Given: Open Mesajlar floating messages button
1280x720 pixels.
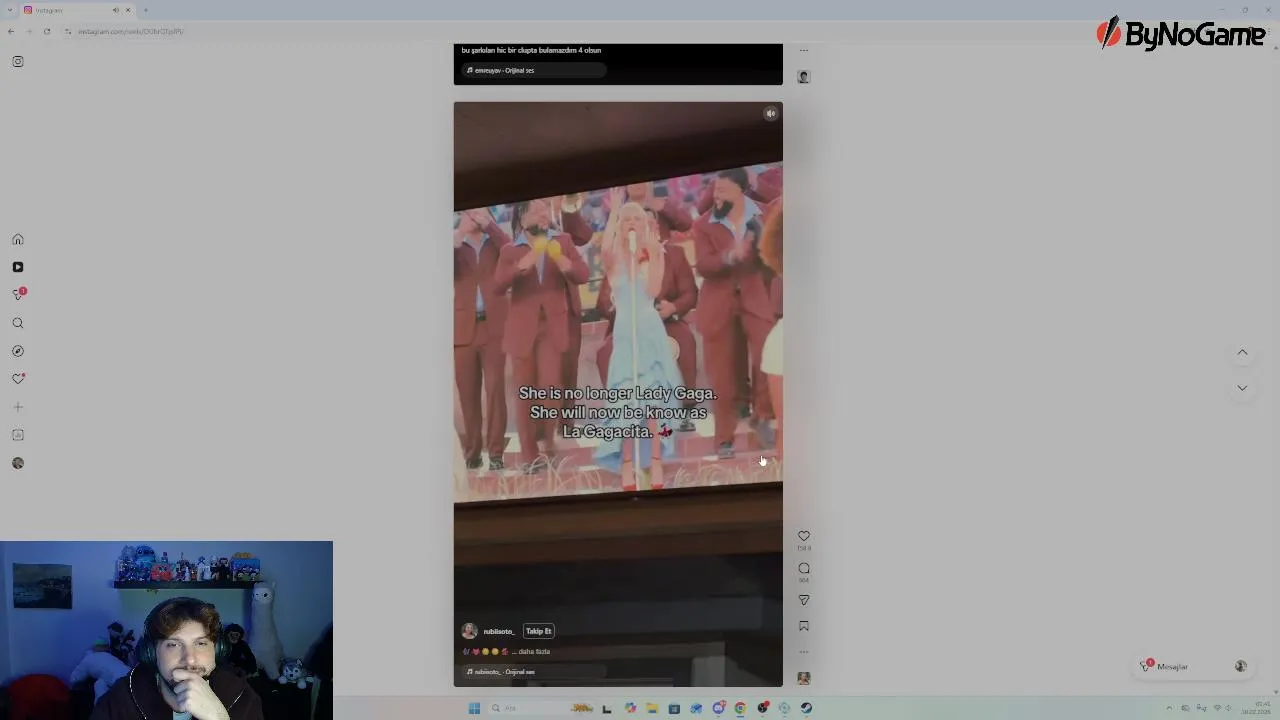Looking at the screenshot, I should (x=1195, y=667).
